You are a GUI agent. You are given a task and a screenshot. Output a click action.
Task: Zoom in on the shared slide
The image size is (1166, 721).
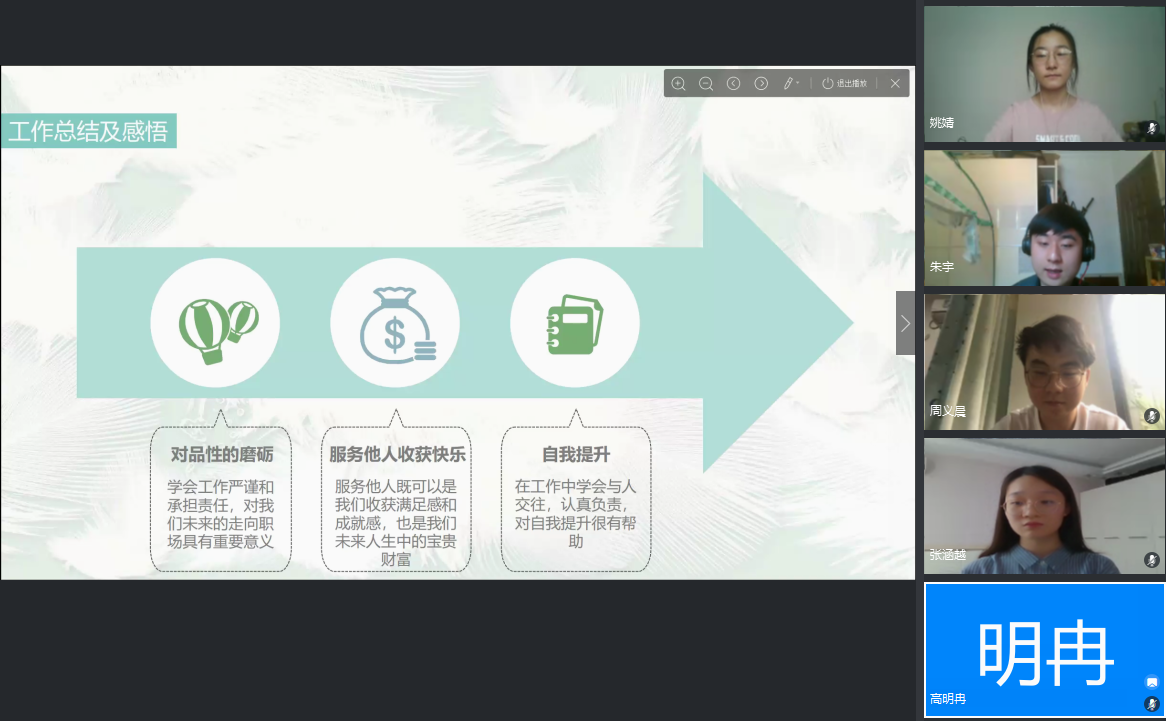pos(678,84)
